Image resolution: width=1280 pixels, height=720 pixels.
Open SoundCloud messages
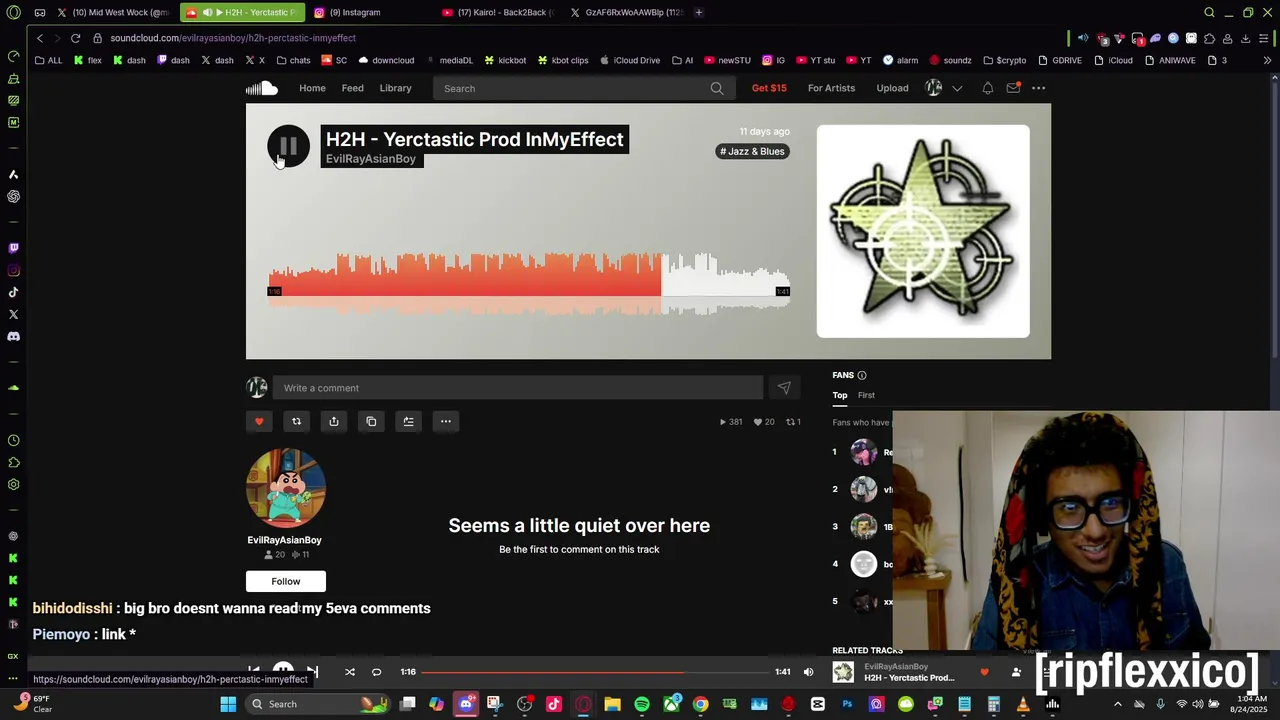(1013, 88)
